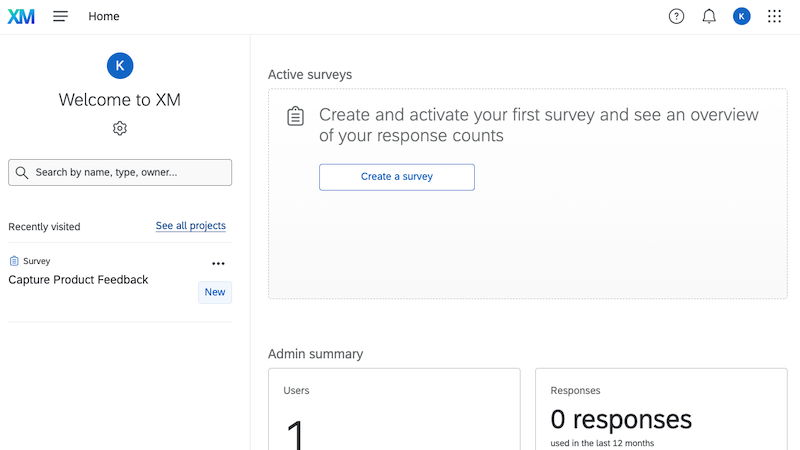Viewport: 800px width, 450px height.
Task: Click the survey clipboard icon in Recently visited
Action: point(14,261)
